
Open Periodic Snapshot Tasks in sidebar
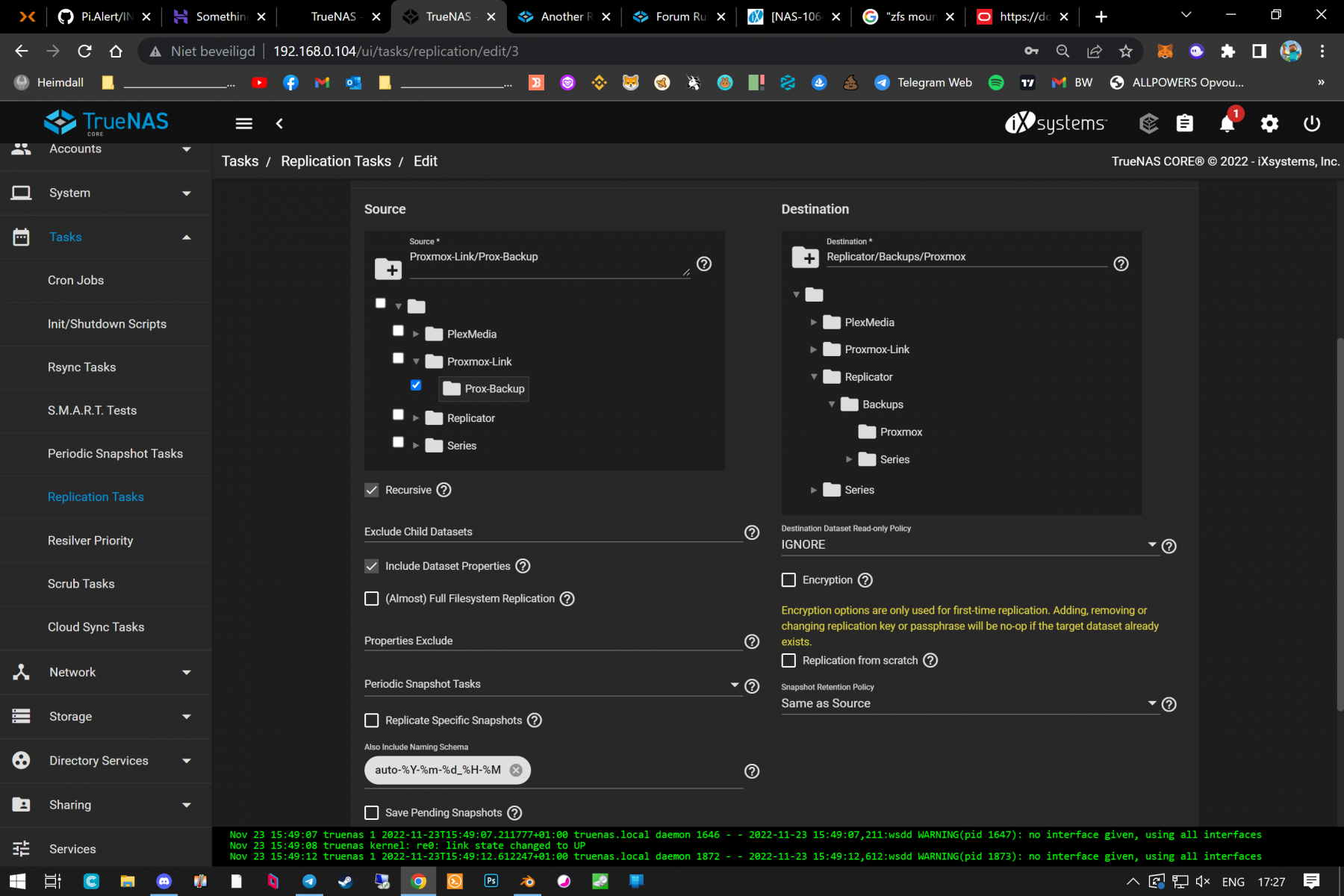(115, 454)
